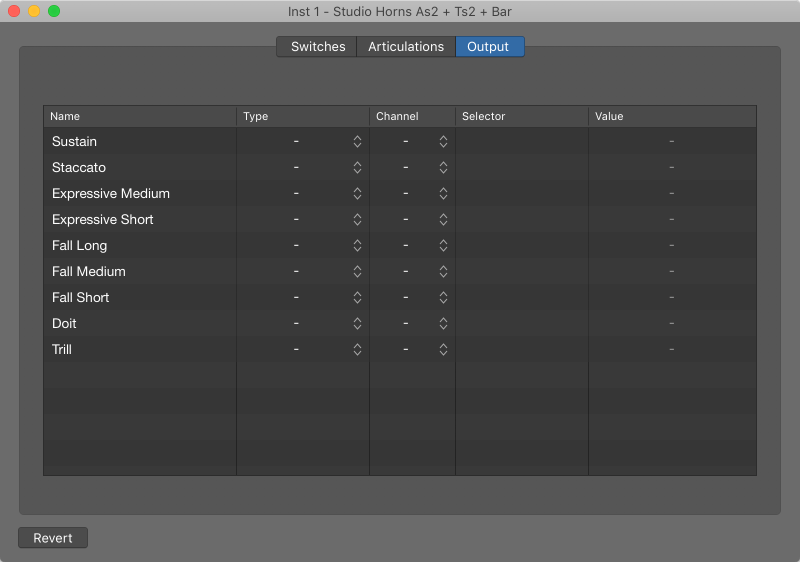
Task: Switch to the Switches tab
Action: pyautogui.click(x=317, y=47)
